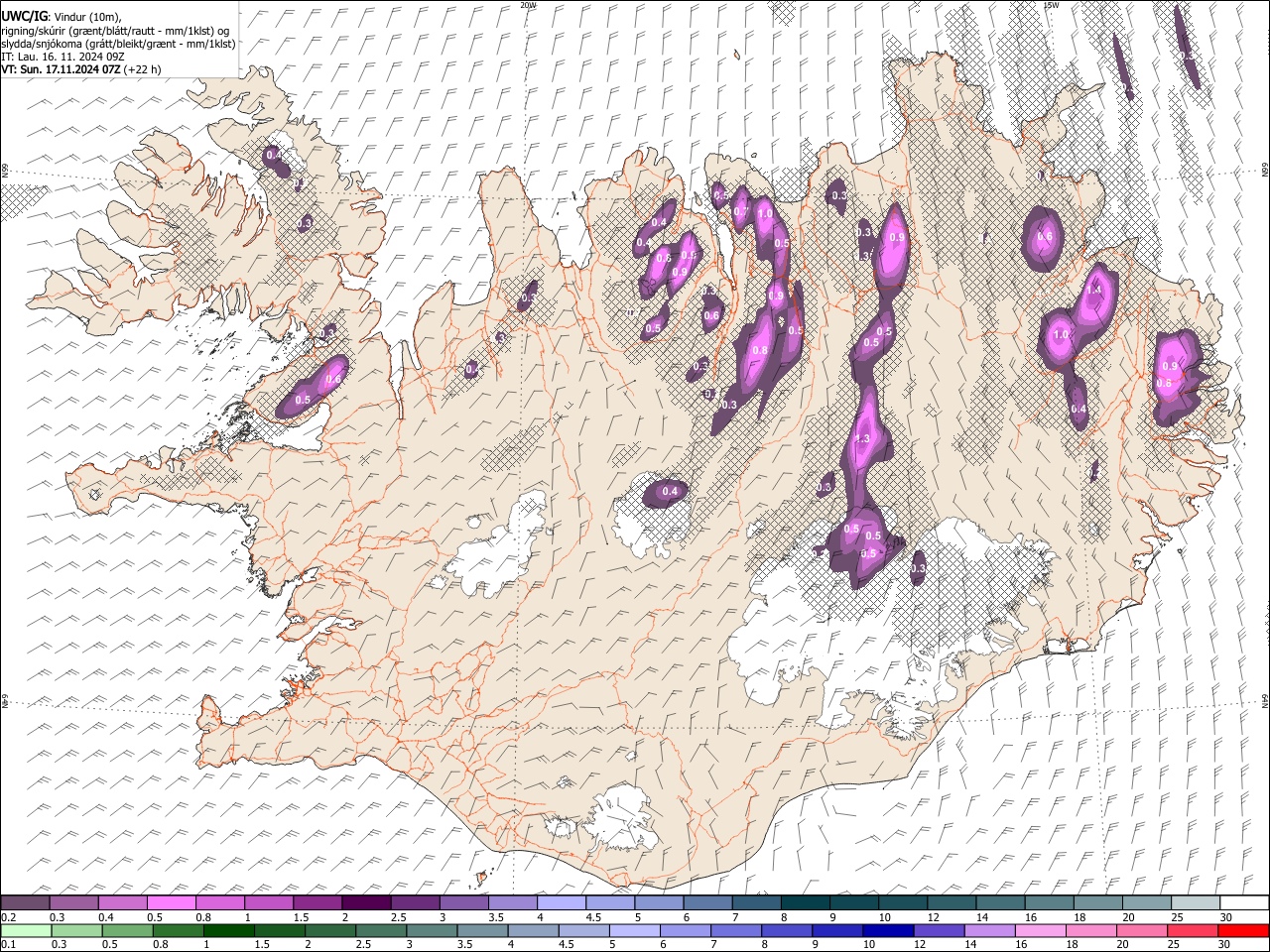This screenshot has width=1270, height=952.
Task: Click the deep navy 10–12 rain legend swatch
Action: coord(887,930)
